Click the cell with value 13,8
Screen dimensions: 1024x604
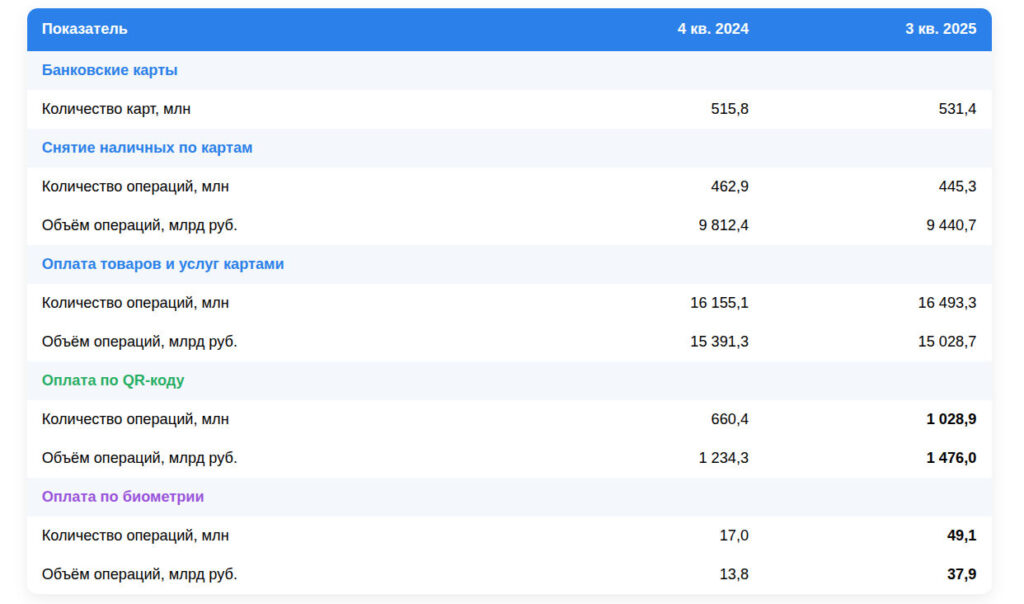coord(733,575)
